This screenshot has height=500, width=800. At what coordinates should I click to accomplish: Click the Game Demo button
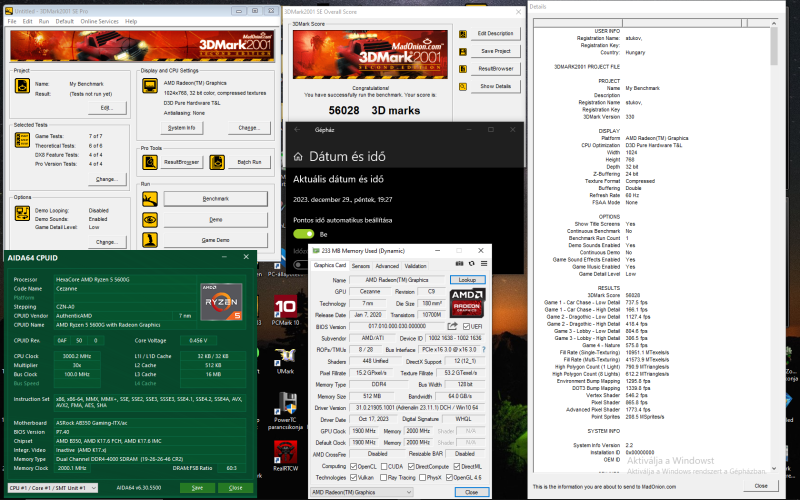coord(215,240)
